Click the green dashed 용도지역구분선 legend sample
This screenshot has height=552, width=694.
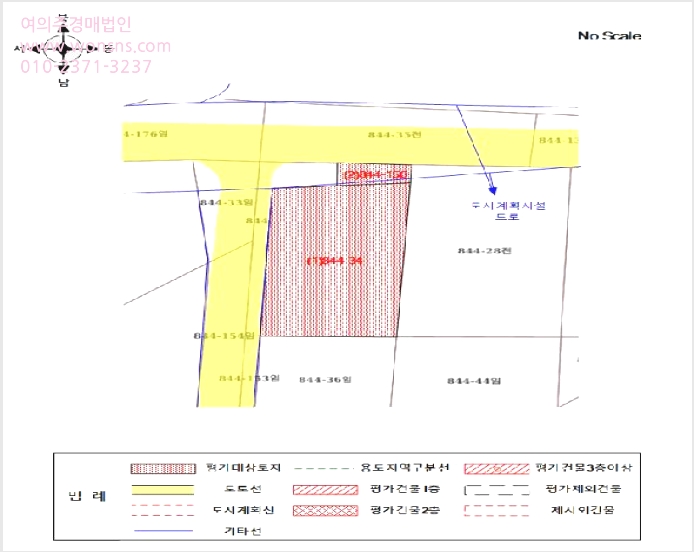tap(324, 468)
